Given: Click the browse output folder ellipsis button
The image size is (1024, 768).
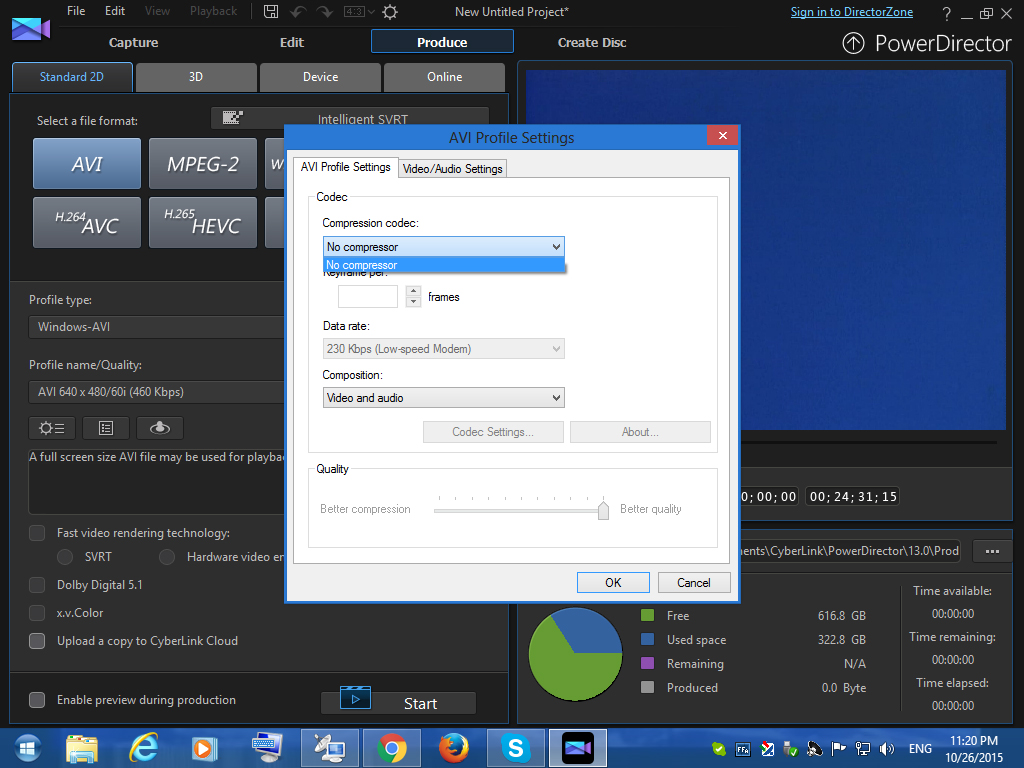Looking at the screenshot, I should (992, 551).
